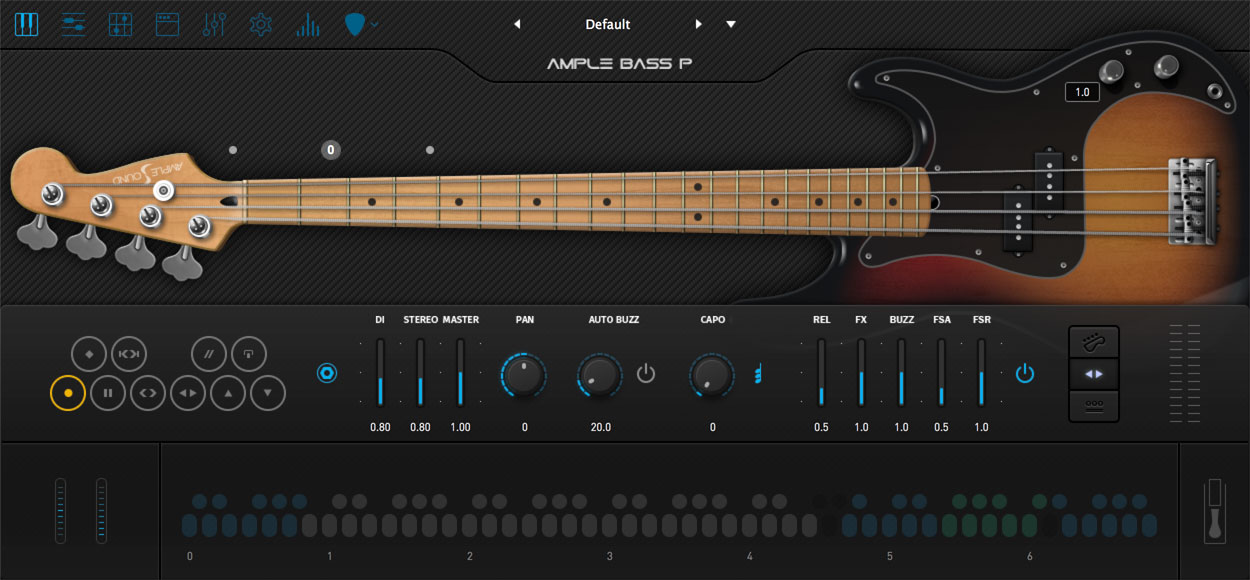Open the preset list dropdown triangle

pyautogui.click(x=731, y=24)
